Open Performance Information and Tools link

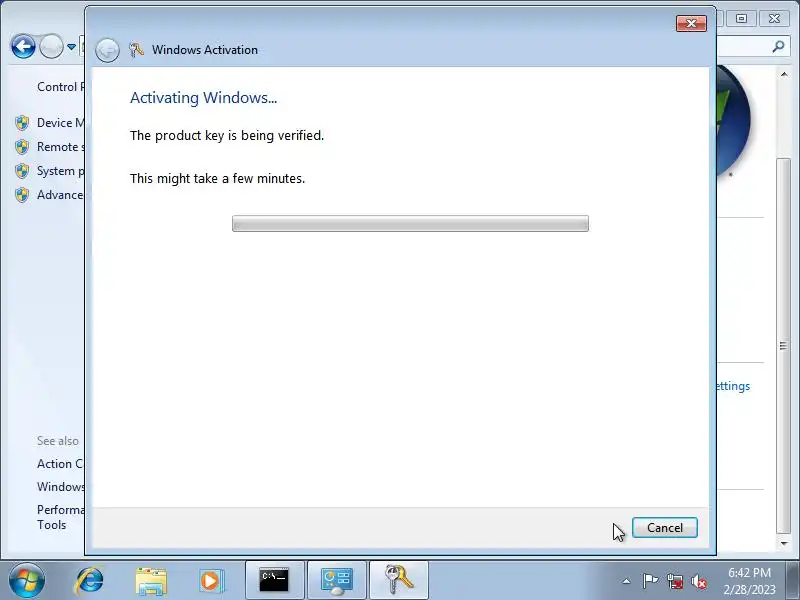[61, 517]
